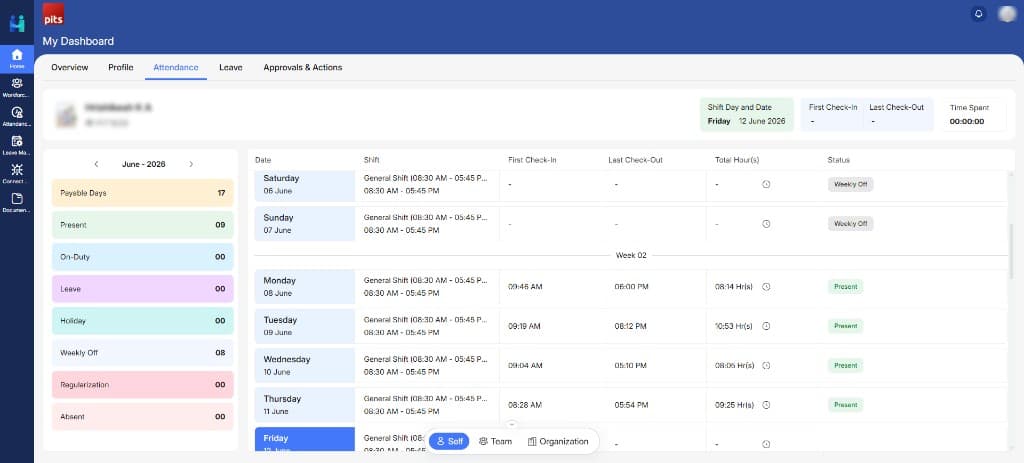Click the Leave summary card

coord(142,289)
